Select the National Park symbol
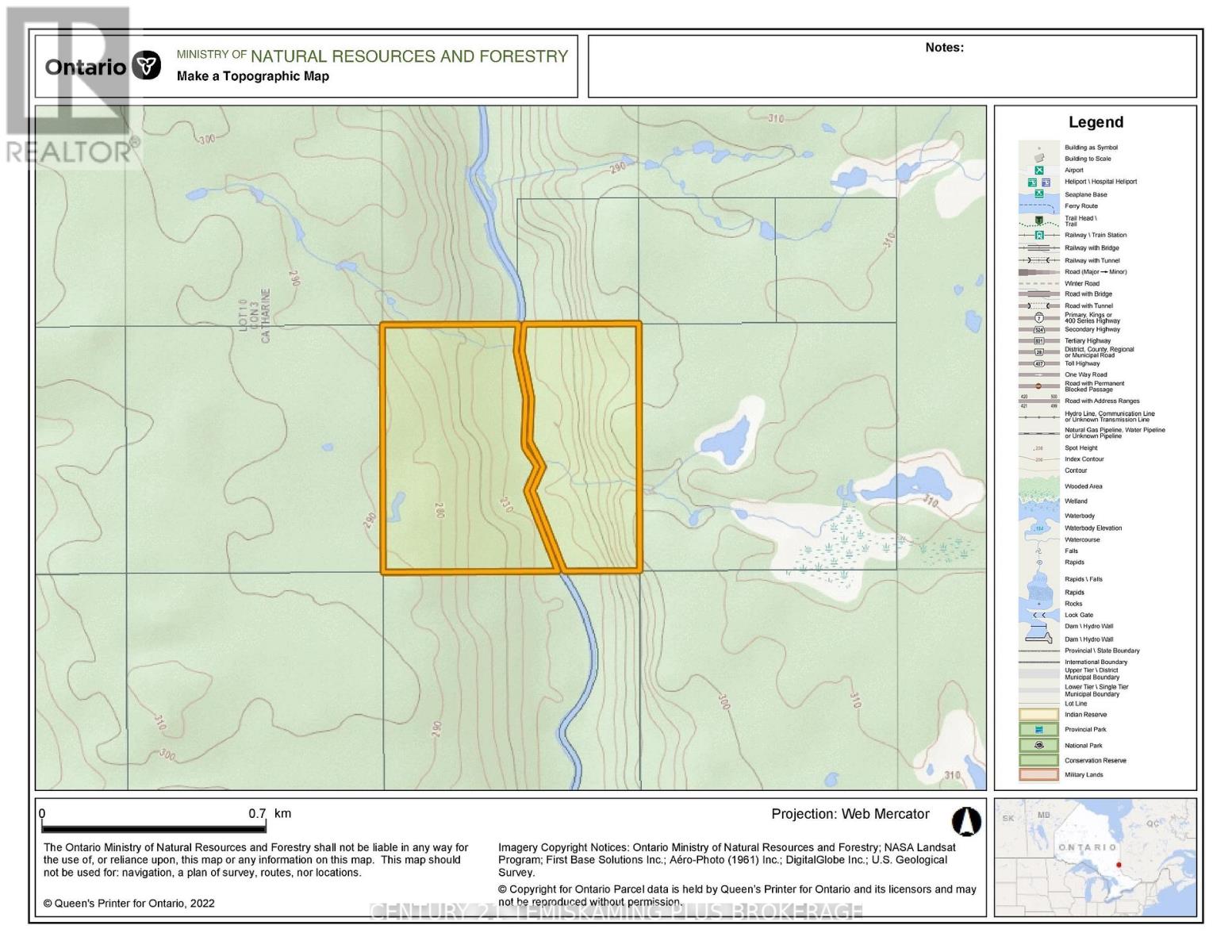1232x952 pixels. pos(1037,744)
